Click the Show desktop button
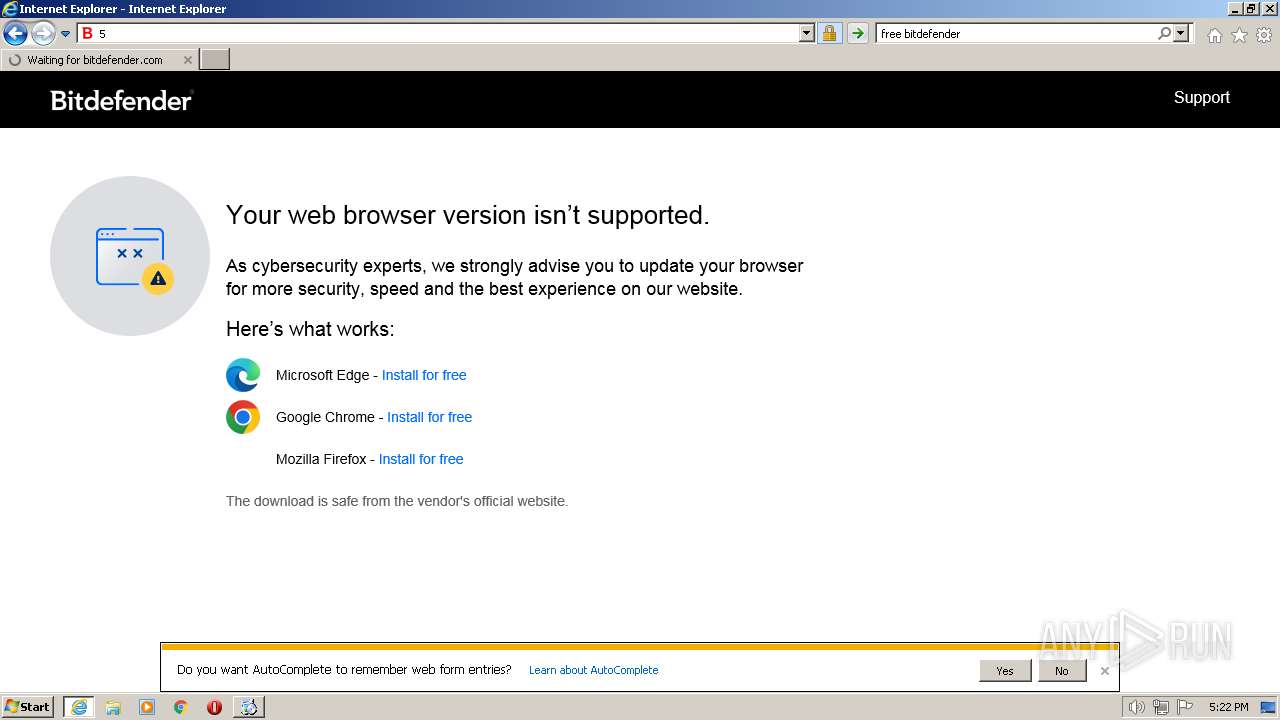The width and height of the screenshot is (1280, 720). [1269, 707]
